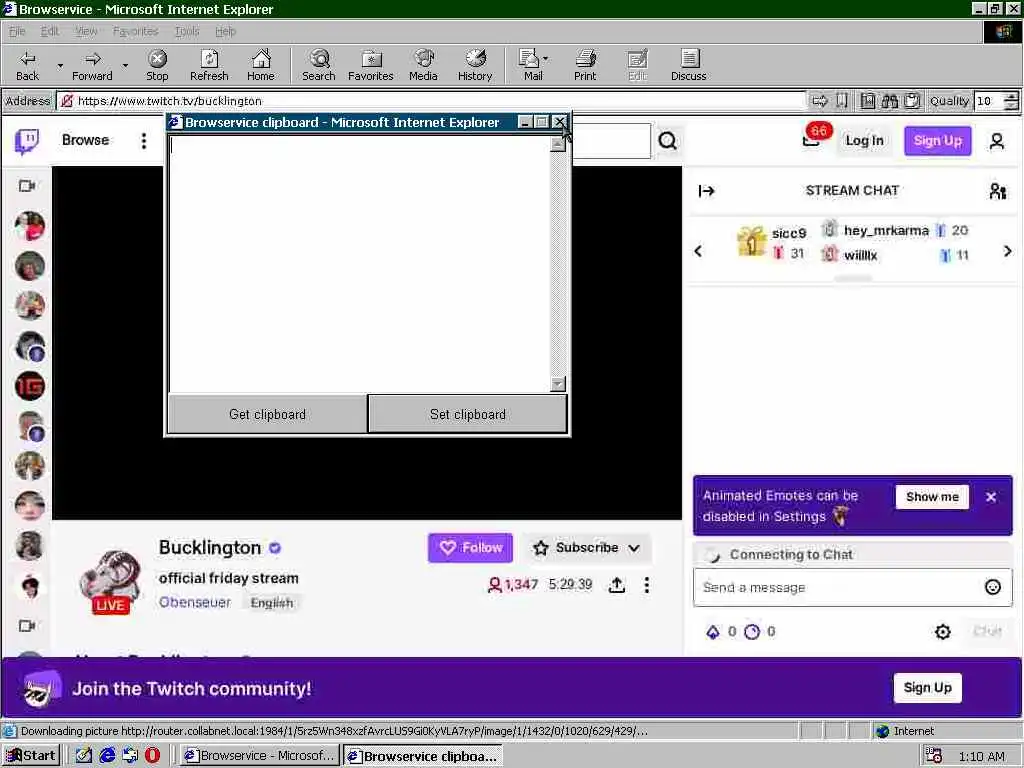Expand the Subscribe dropdown
1024x768 pixels.
(633, 548)
